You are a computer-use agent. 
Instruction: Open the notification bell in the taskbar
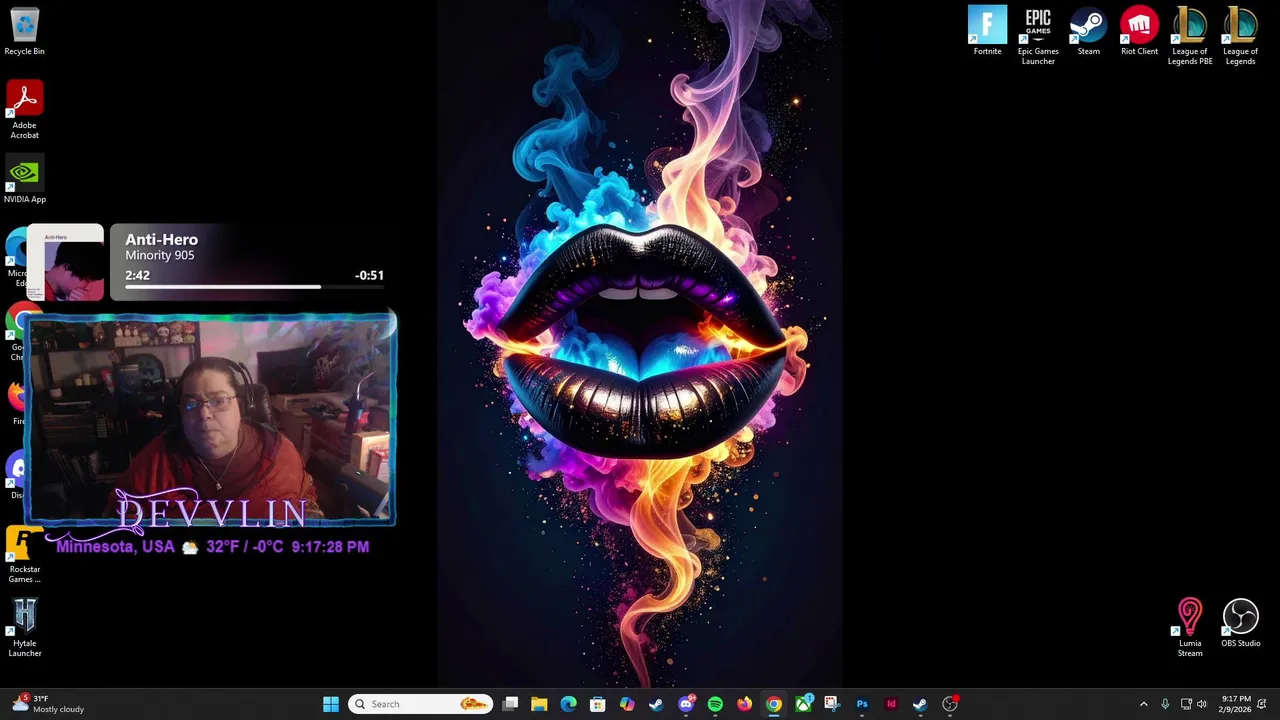(x=1262, y=704)
